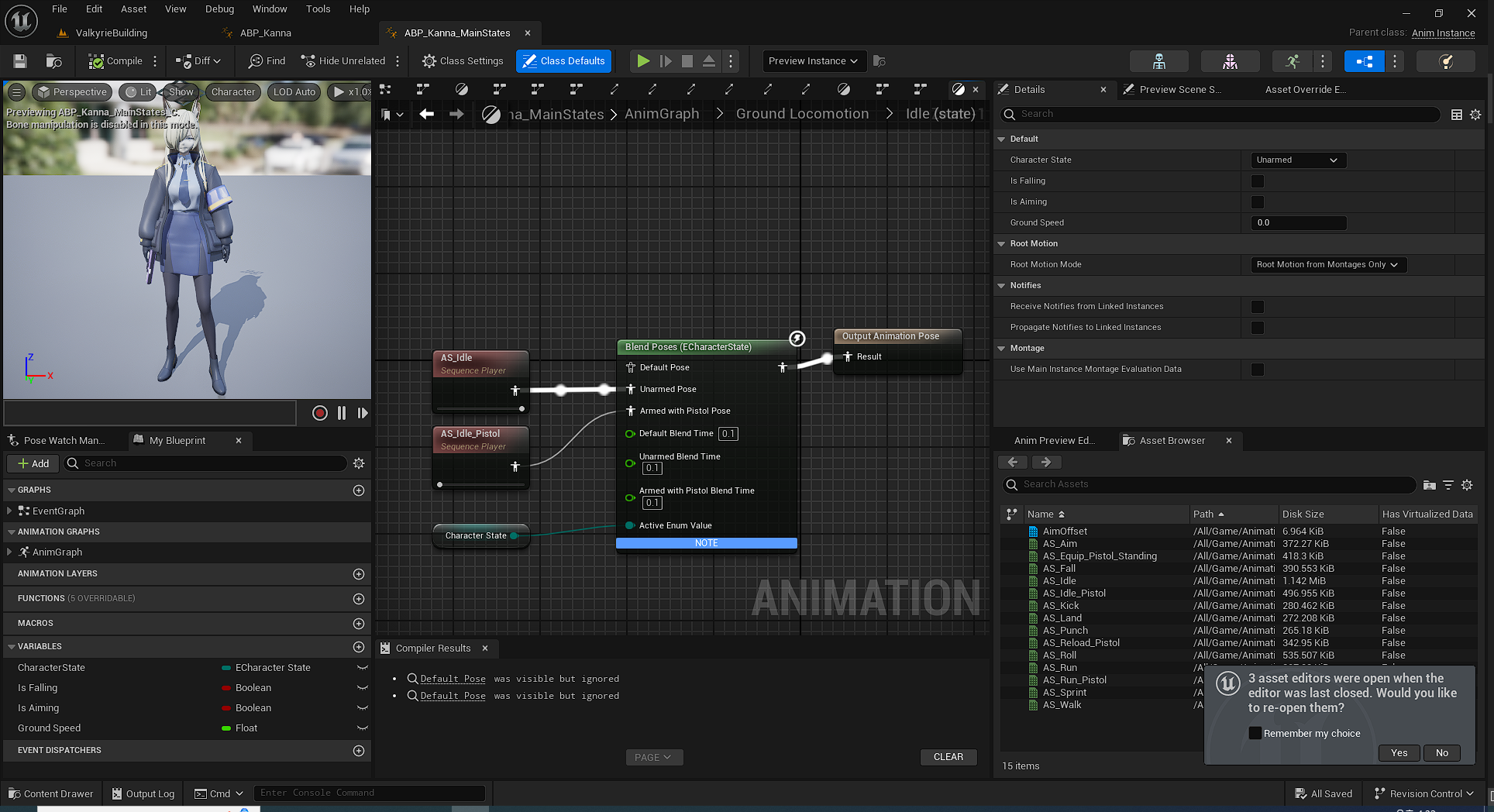The height and width of the screenshot is (812, 1494).
Task: Check Remember my choice in the notification
Action: (x=1255, y=733)
